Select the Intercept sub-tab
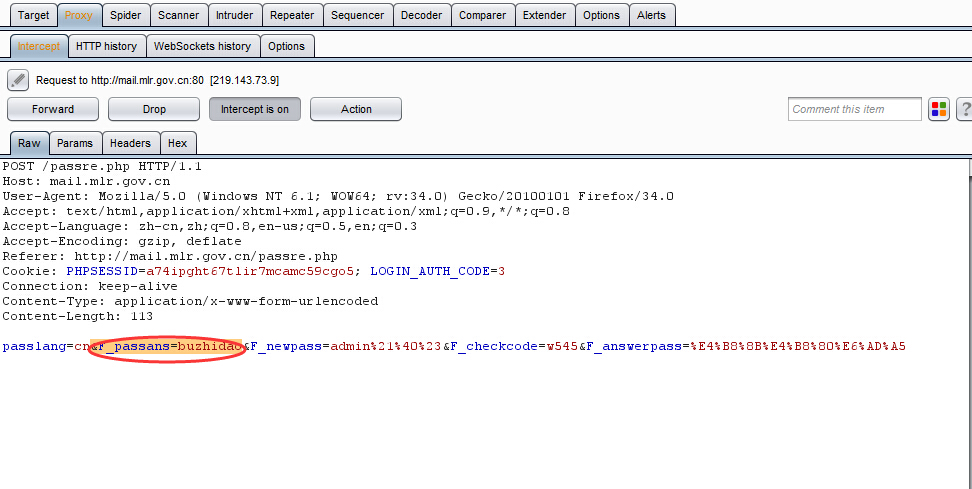The width and height of the screenshot is (972, 489). click(38, 46)
